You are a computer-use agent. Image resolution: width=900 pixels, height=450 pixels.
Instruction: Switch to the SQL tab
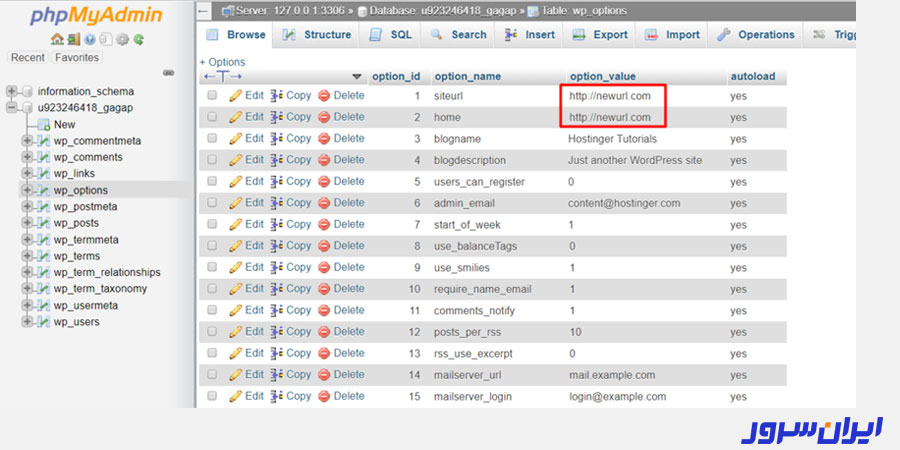[391, 35]
